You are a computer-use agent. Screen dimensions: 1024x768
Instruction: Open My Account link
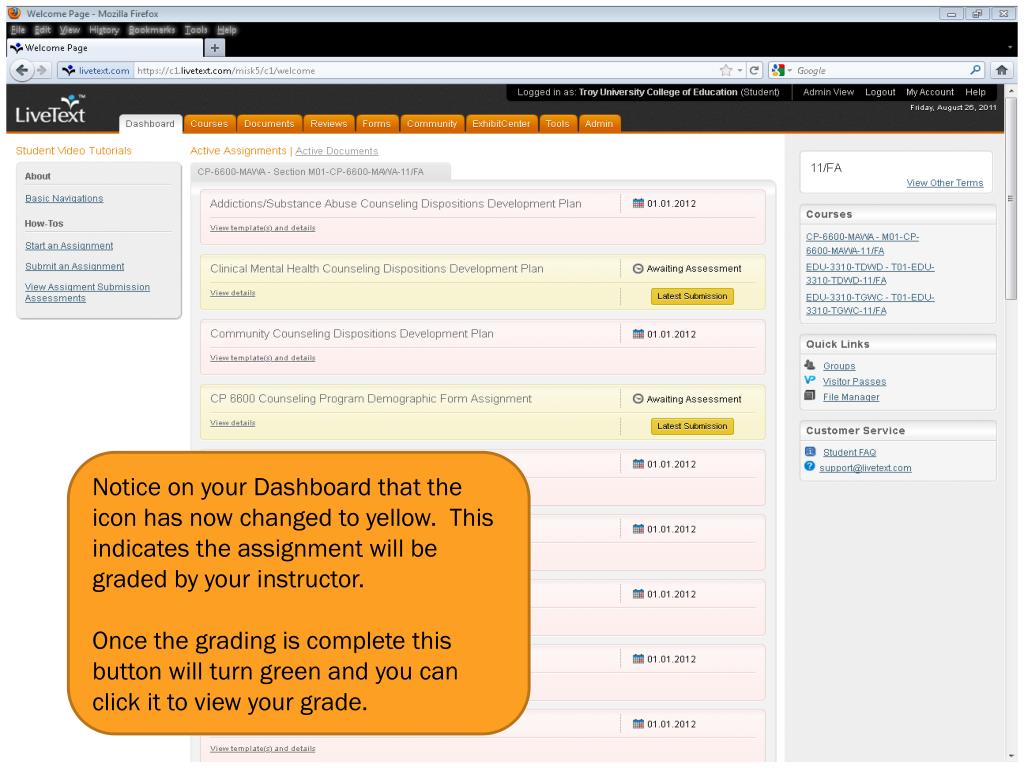(x=929, y=92)
